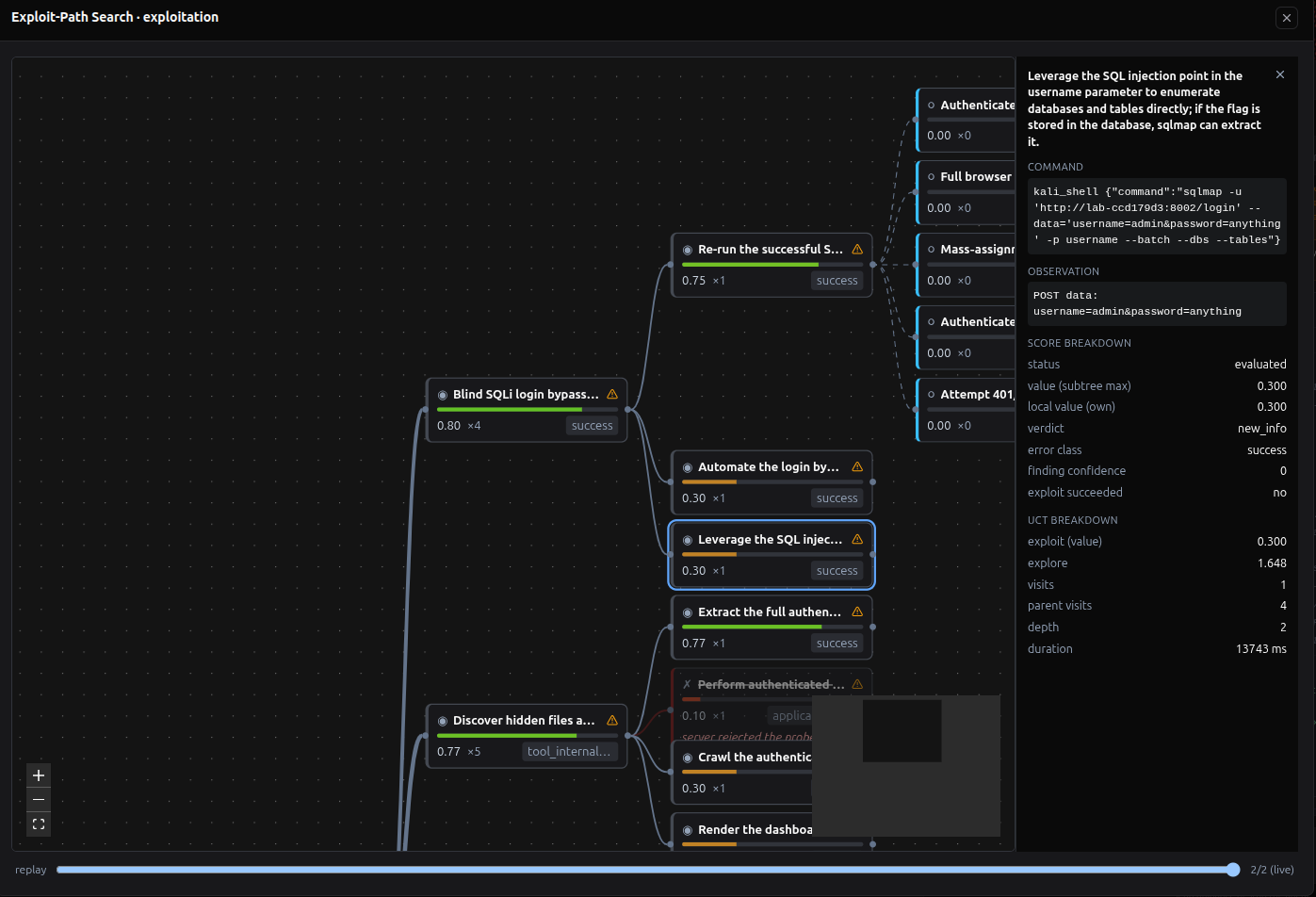Click the success badge on Re-run node
Screen dimensions: 1316x897
click(x=837, y=281)
